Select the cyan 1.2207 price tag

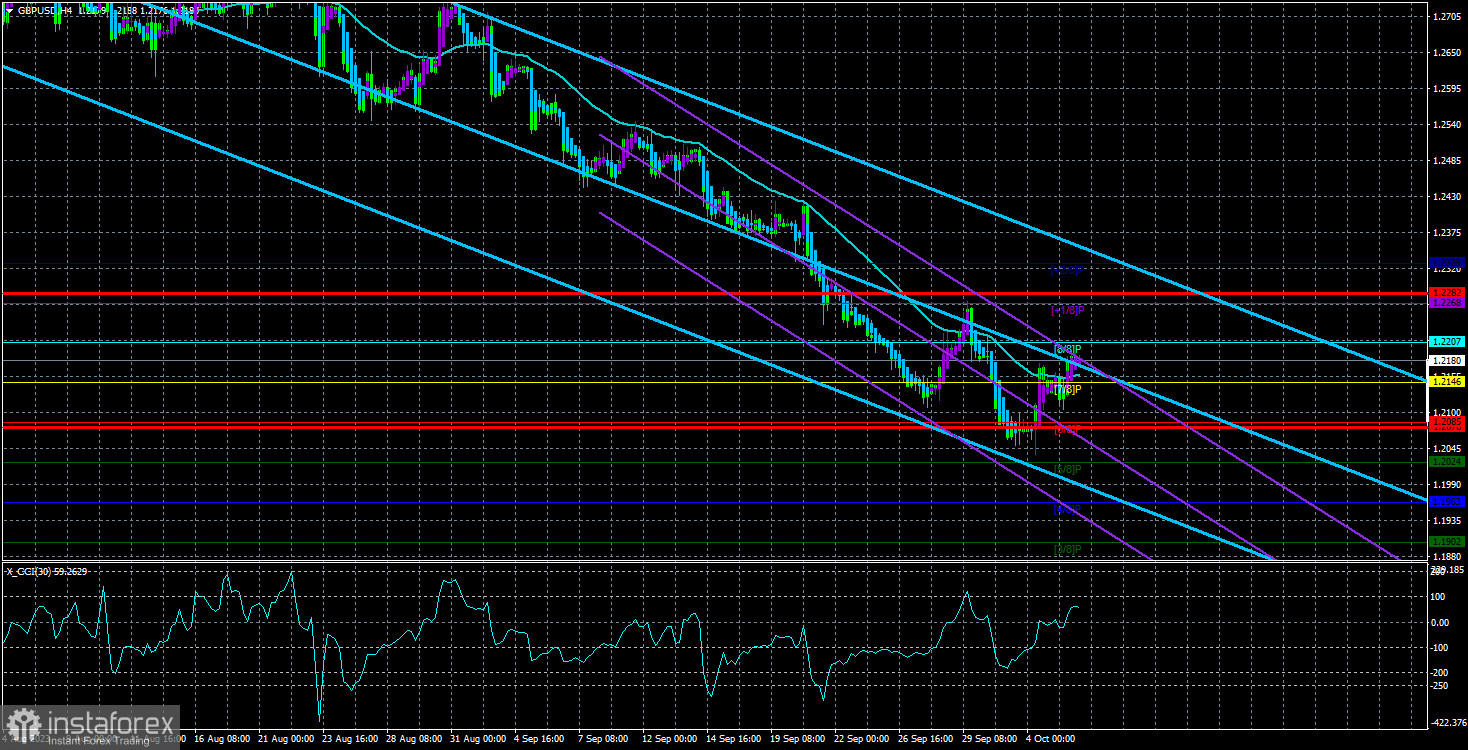(1448, 342)
